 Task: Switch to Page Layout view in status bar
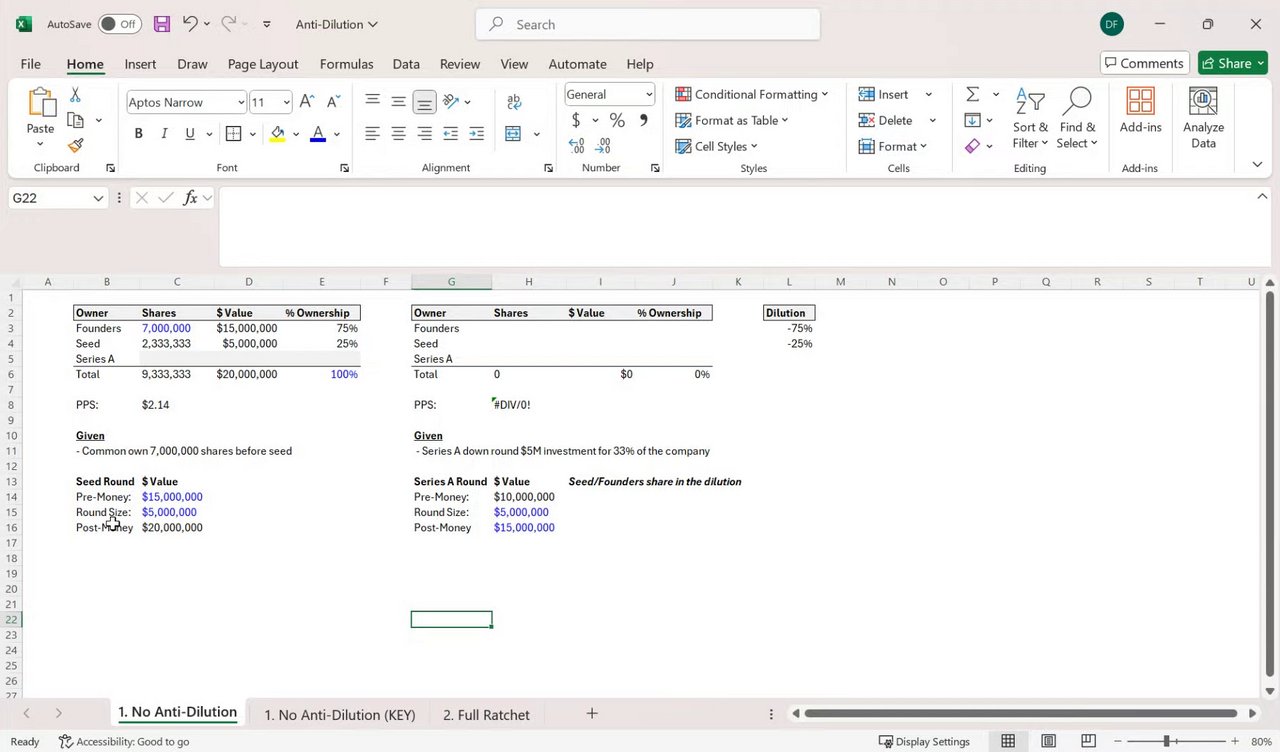click(1048, 741)
